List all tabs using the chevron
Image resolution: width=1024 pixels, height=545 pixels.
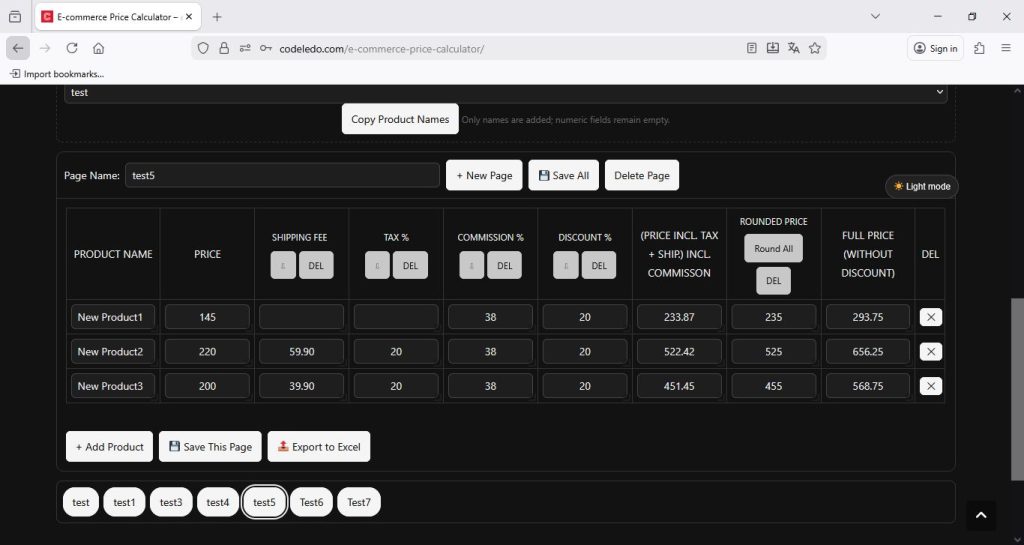pos(875,16)
